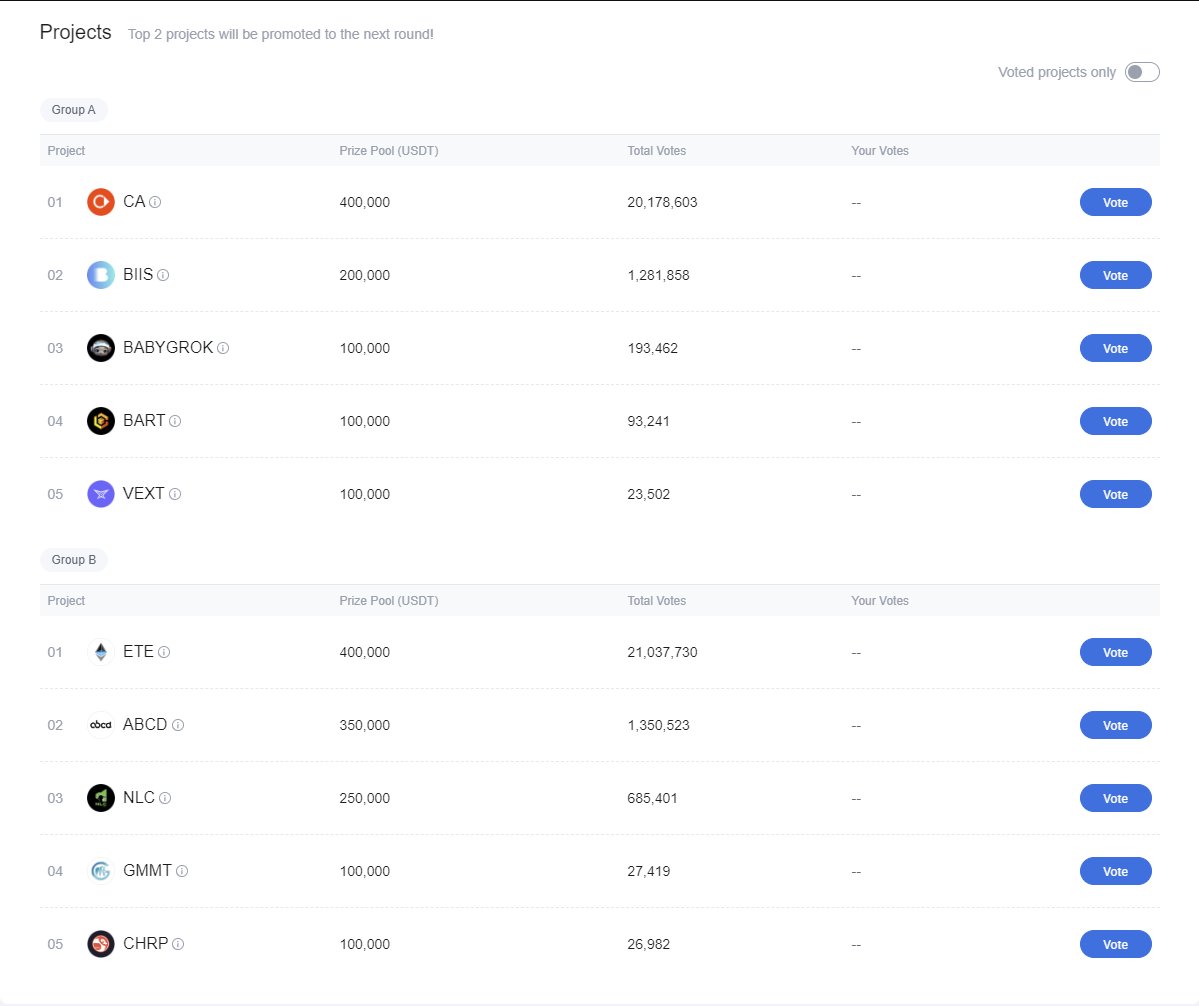Click the ETE project logo icon
Image resolution: width=1199 pixels, height=1006 pixels.
(x=100, y=652)
